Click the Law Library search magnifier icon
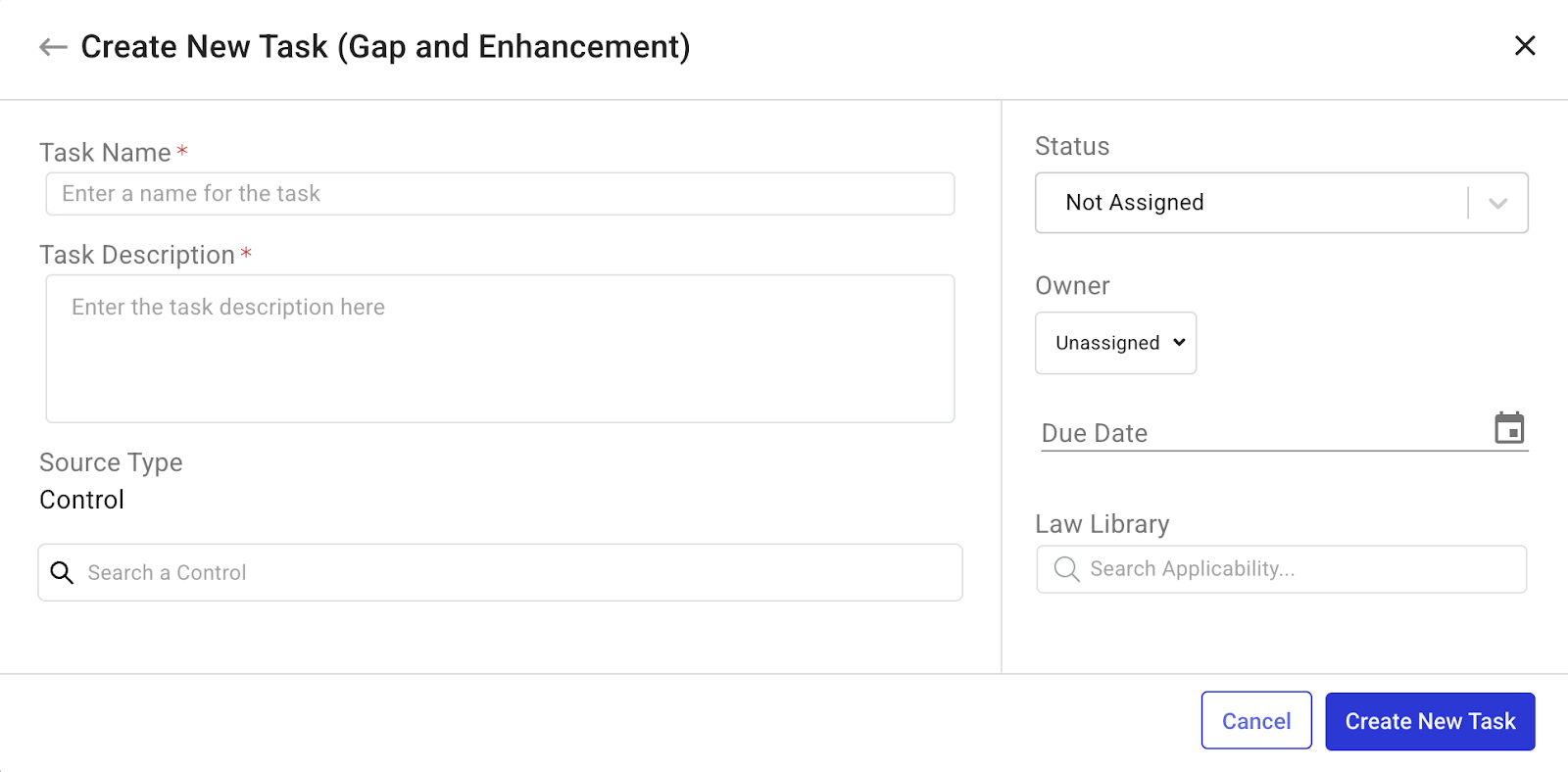The height and width of the screenshot is (772, 1568). 1066,569
